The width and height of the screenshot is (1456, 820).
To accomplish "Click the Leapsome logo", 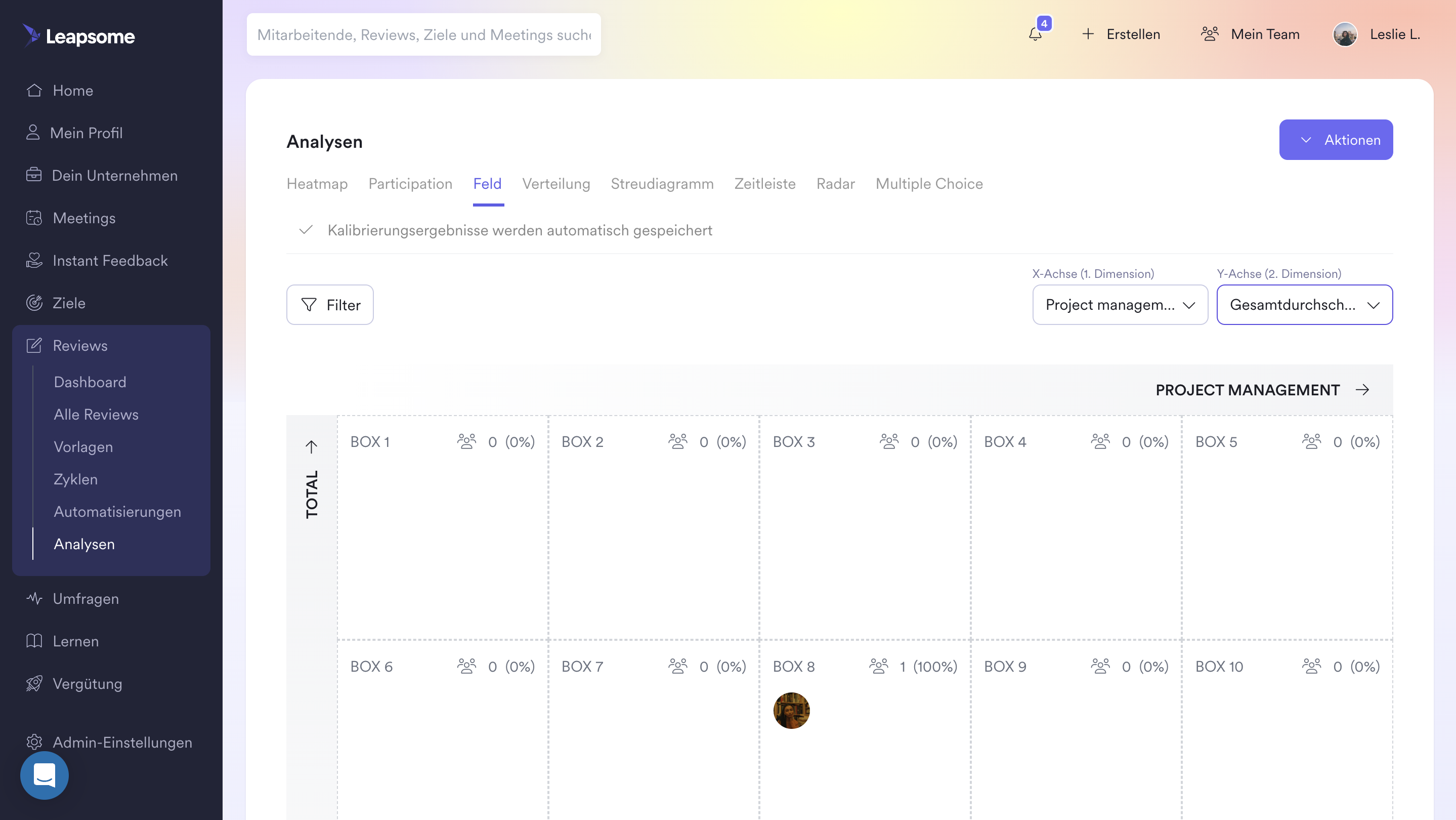I will point(78,35).
